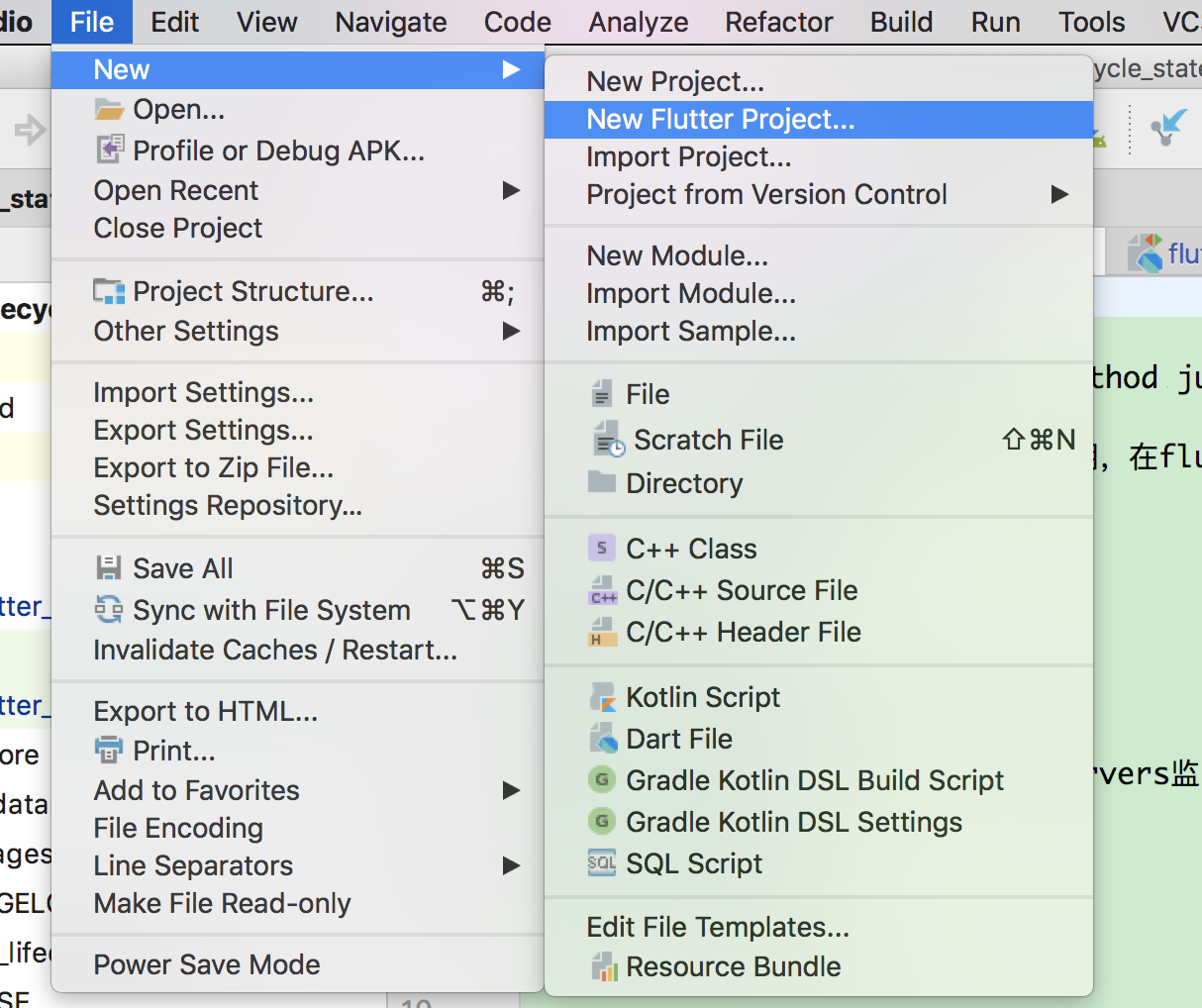Click the Scratch File icon
Image resolution: width=1202 pixels, height=1008 pixels.
608,440
